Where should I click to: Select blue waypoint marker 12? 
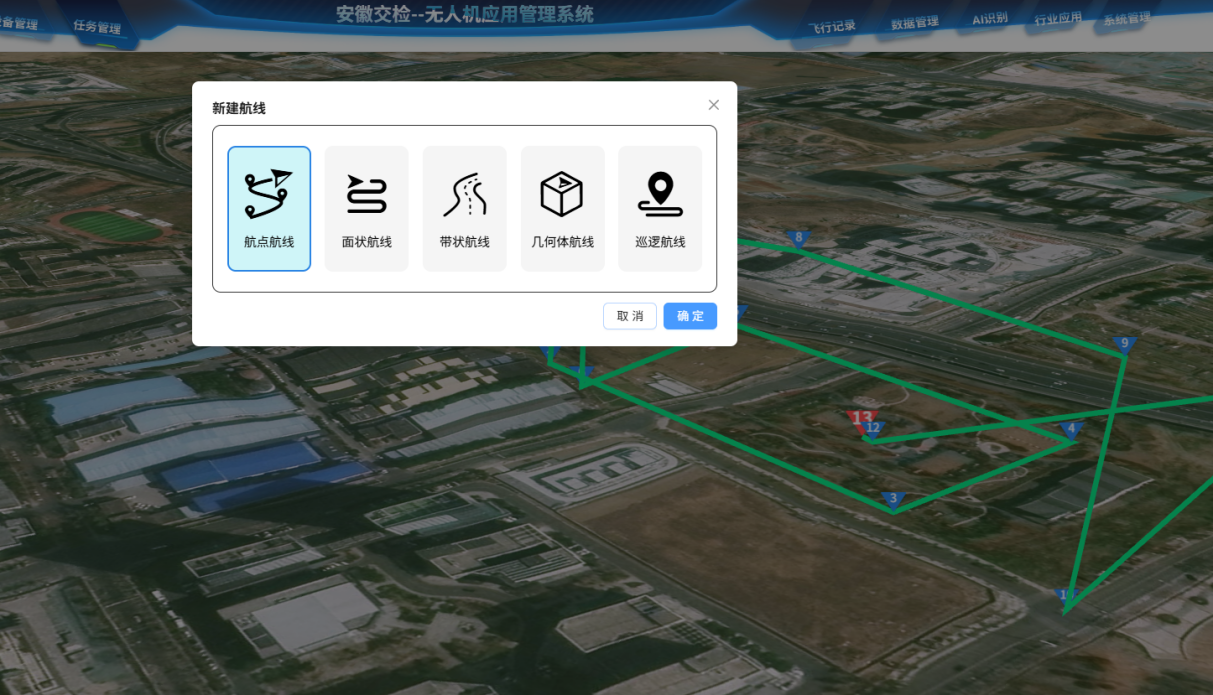874,429
